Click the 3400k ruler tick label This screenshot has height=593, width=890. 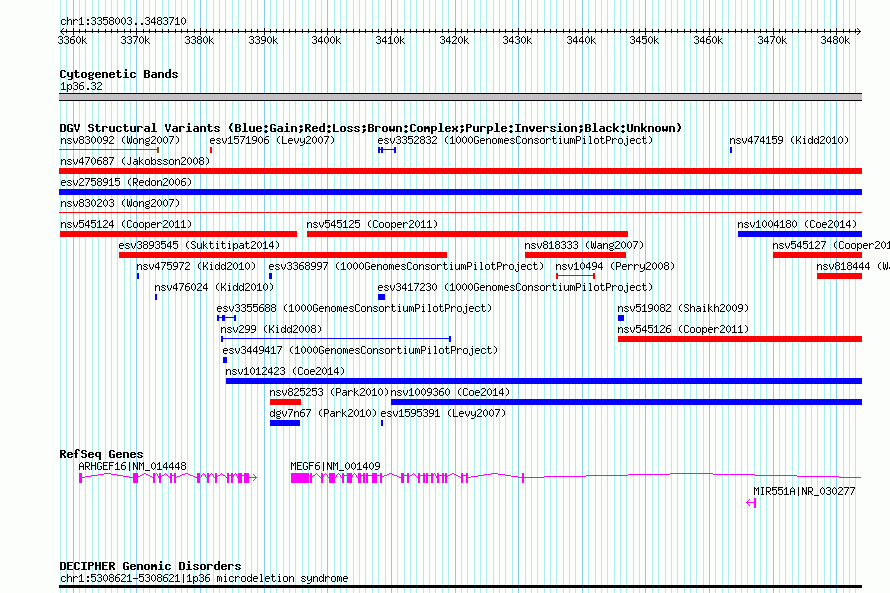click(x=326, y=41)
